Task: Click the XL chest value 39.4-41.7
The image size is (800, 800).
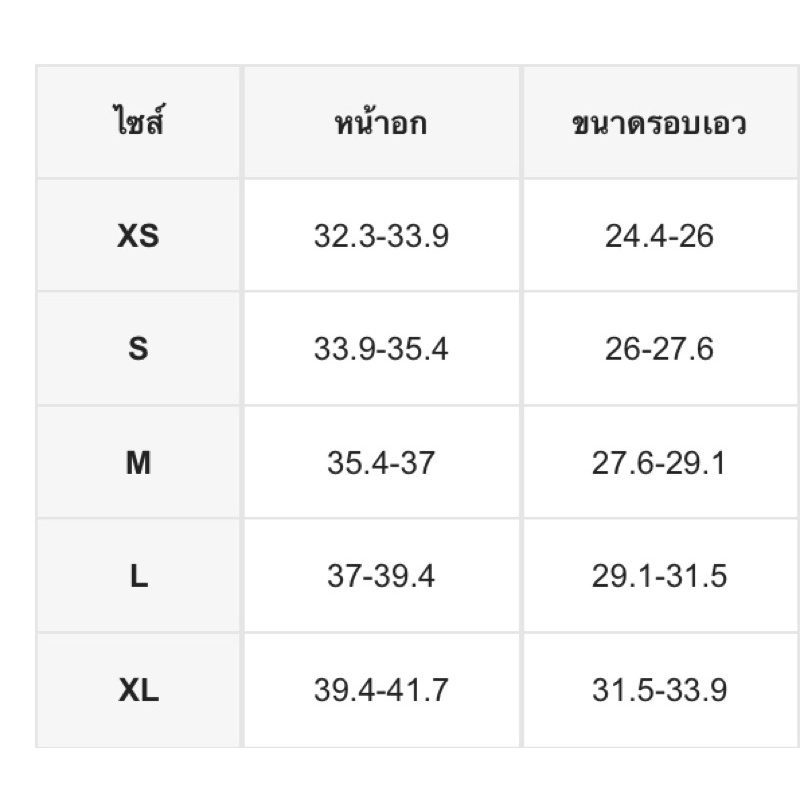Action: [x=381, y=690]
